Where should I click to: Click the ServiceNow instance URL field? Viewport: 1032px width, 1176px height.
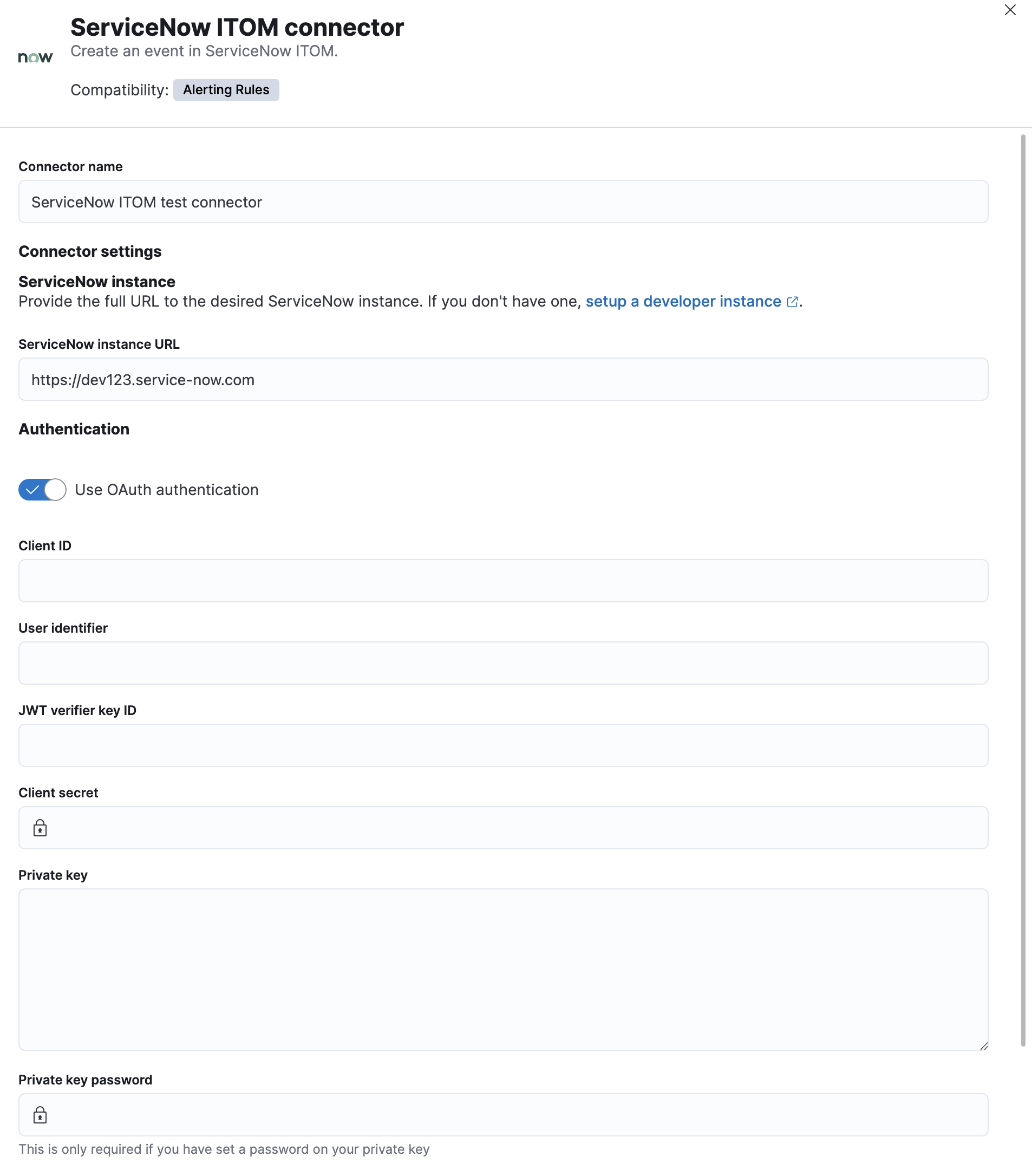tap(503, 379)
